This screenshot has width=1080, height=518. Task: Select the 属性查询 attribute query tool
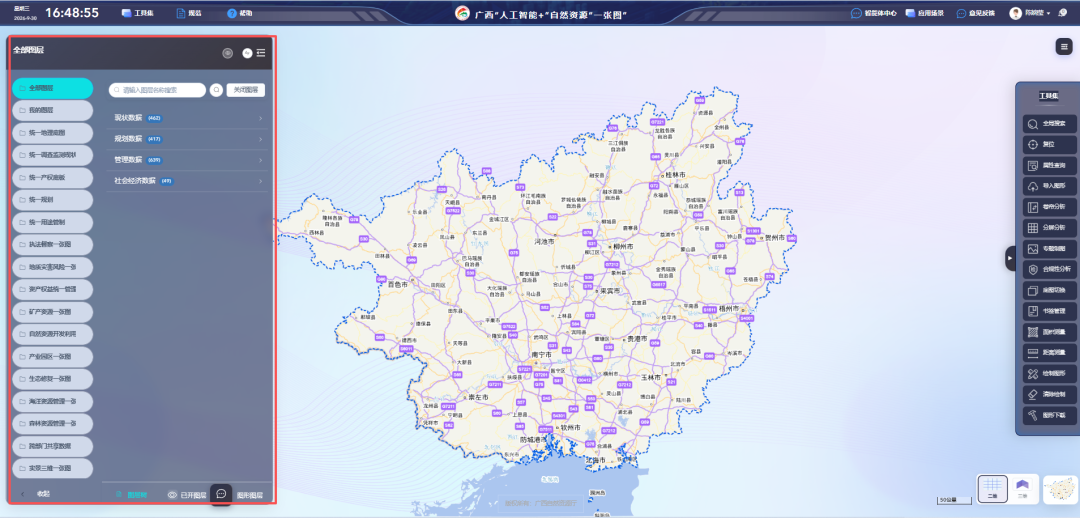(x=1049, y=166)
